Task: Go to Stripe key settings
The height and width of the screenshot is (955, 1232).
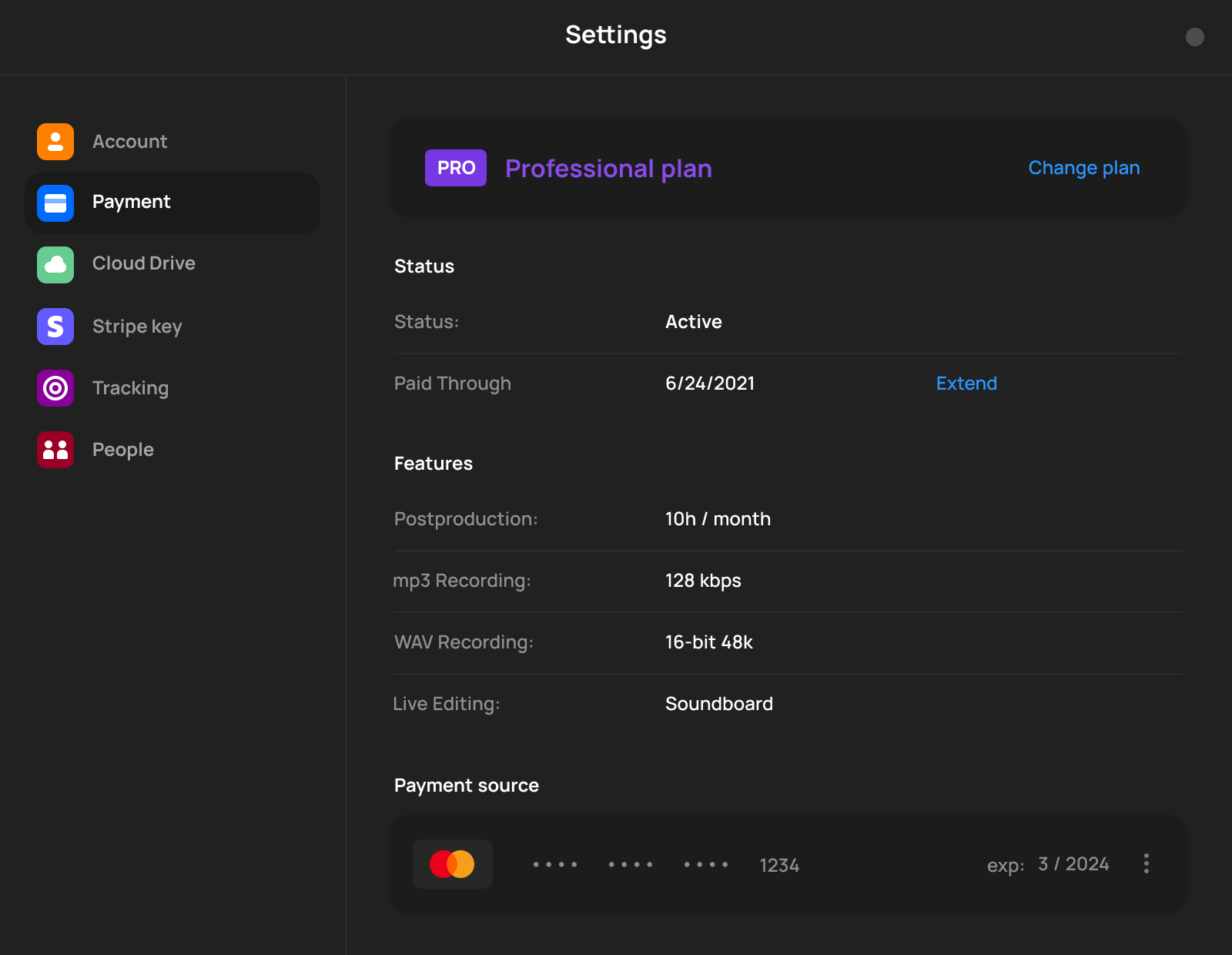Action: point(137,327)
